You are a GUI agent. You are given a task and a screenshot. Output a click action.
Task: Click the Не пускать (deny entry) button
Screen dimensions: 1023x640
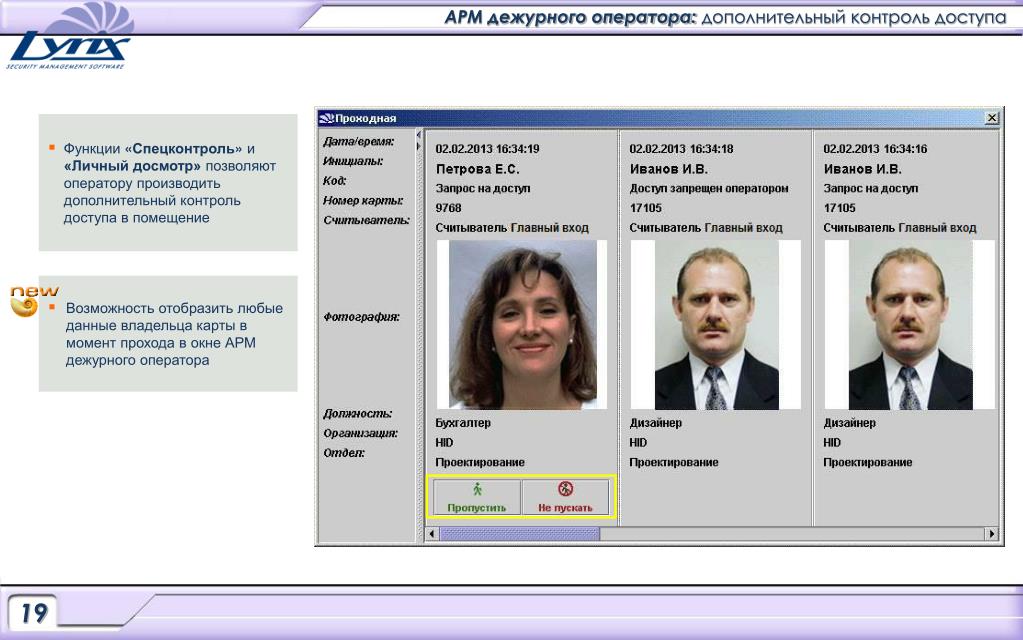click(565, 498)
